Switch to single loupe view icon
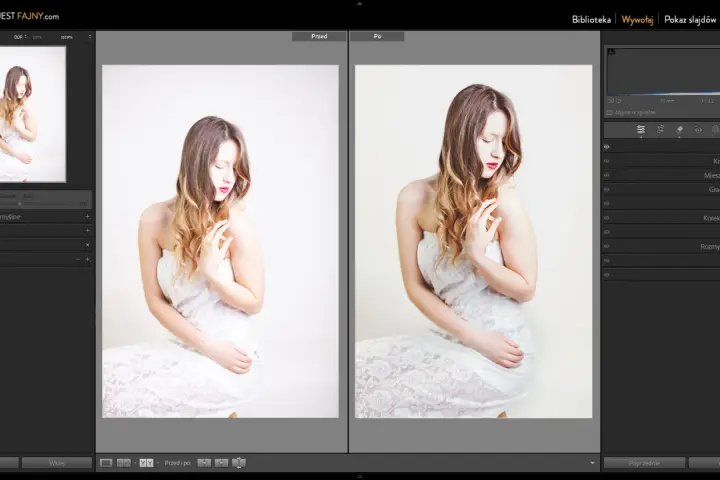This screenshot has width=720, height=480. click(106, 463)
